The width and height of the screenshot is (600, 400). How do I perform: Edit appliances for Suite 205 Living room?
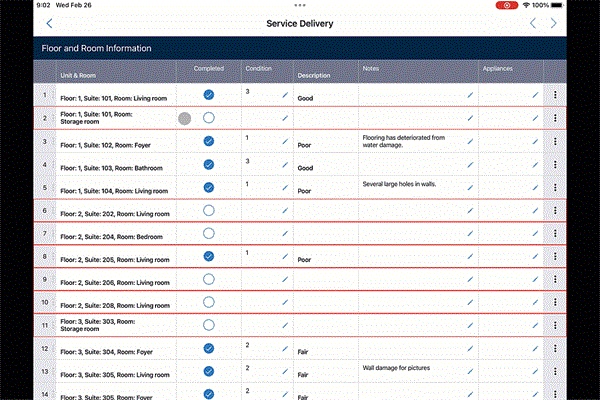[x=535, y=256]
